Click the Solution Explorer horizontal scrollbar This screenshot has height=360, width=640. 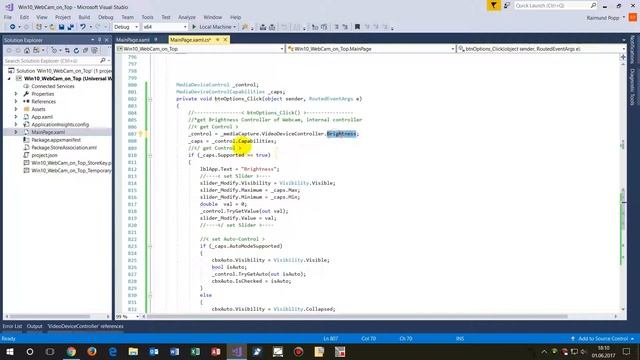[x=49, y=316]
